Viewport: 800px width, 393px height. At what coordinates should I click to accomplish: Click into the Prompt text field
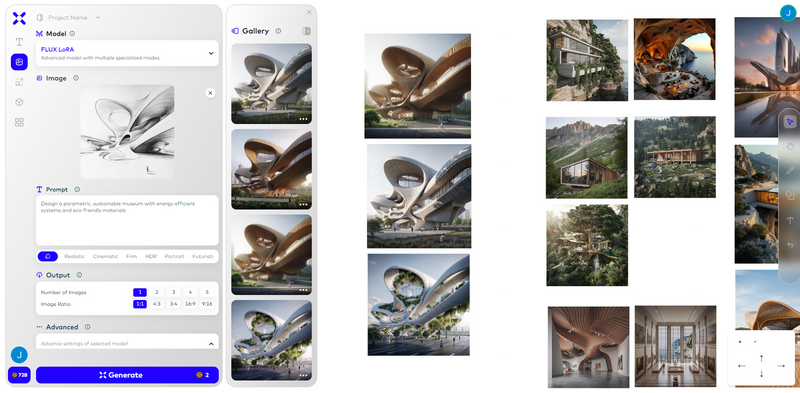pos(127,220)
